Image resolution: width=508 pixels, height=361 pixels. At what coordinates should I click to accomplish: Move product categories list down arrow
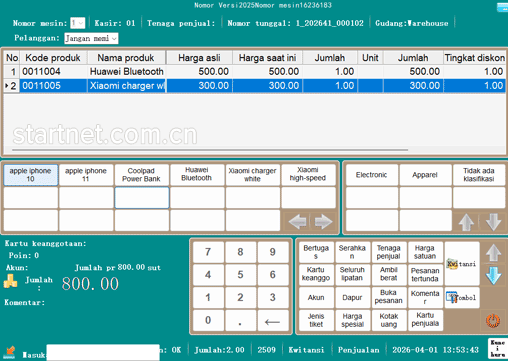click(x=493, y=221)
